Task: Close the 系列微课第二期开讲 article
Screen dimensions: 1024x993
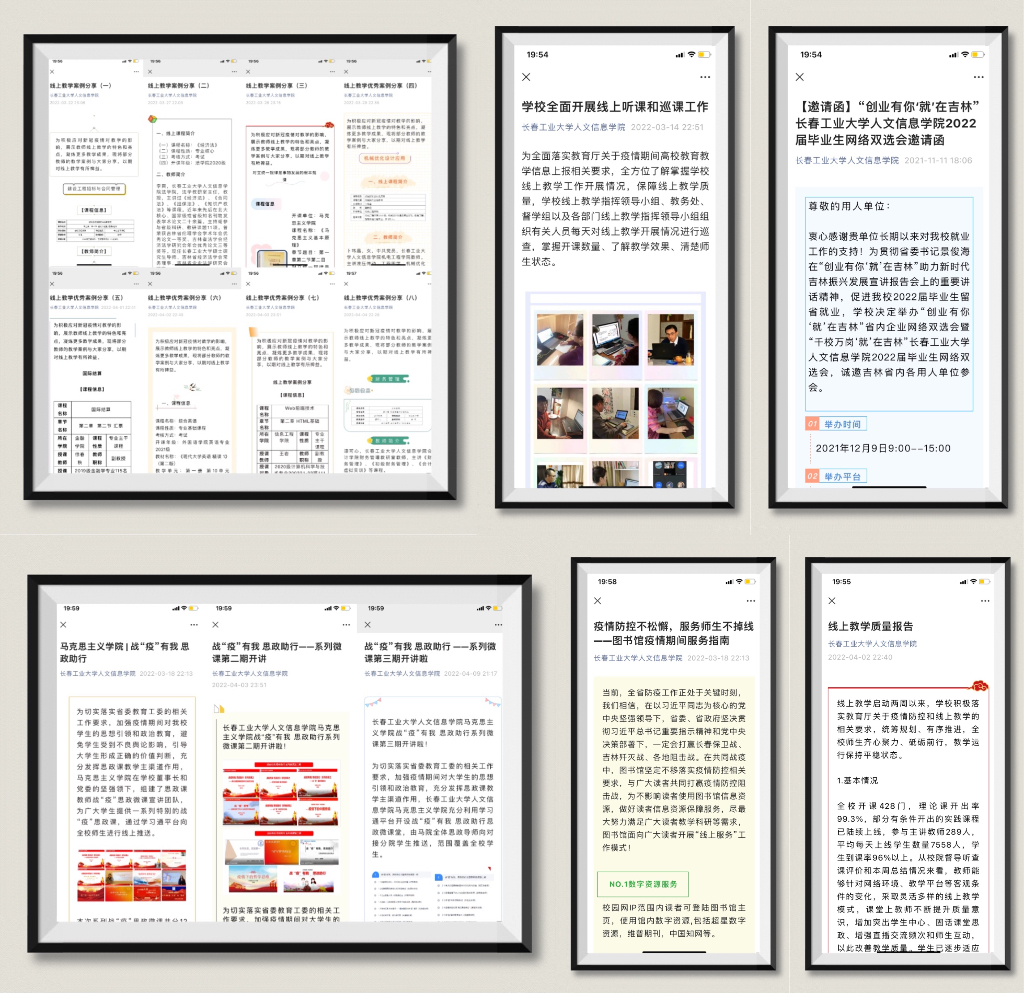Action: [x=217, y=626]
